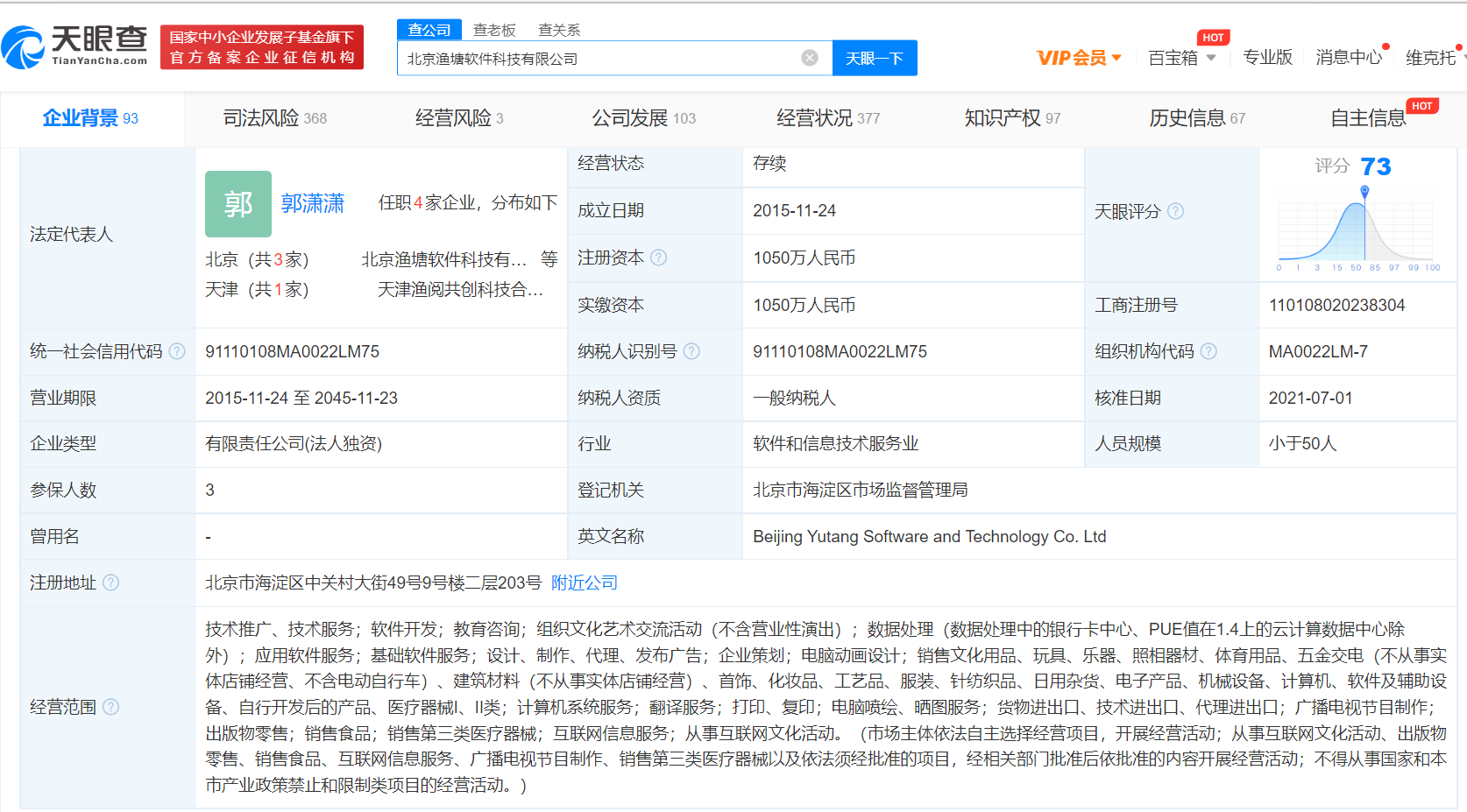The image size is (1467, 812).
Task: Open help icon next to 经营范围
Action: tap(110, 707)
